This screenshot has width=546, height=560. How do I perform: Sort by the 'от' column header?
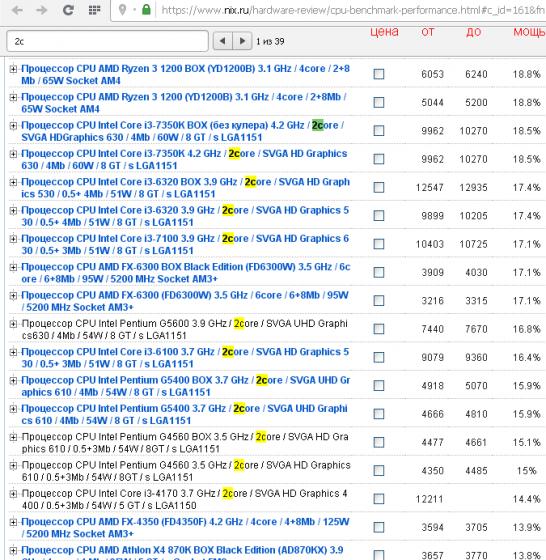pyautogui.click(x=427, y=32)
